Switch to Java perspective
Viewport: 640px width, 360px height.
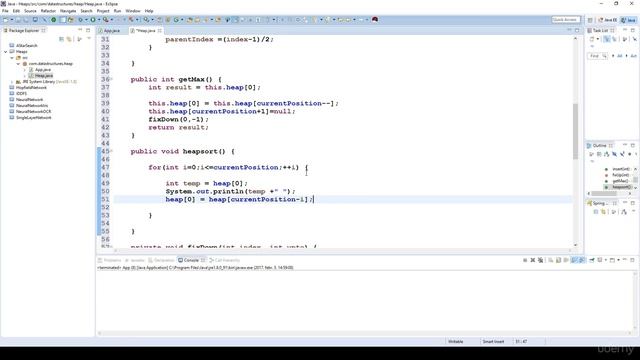629,20
